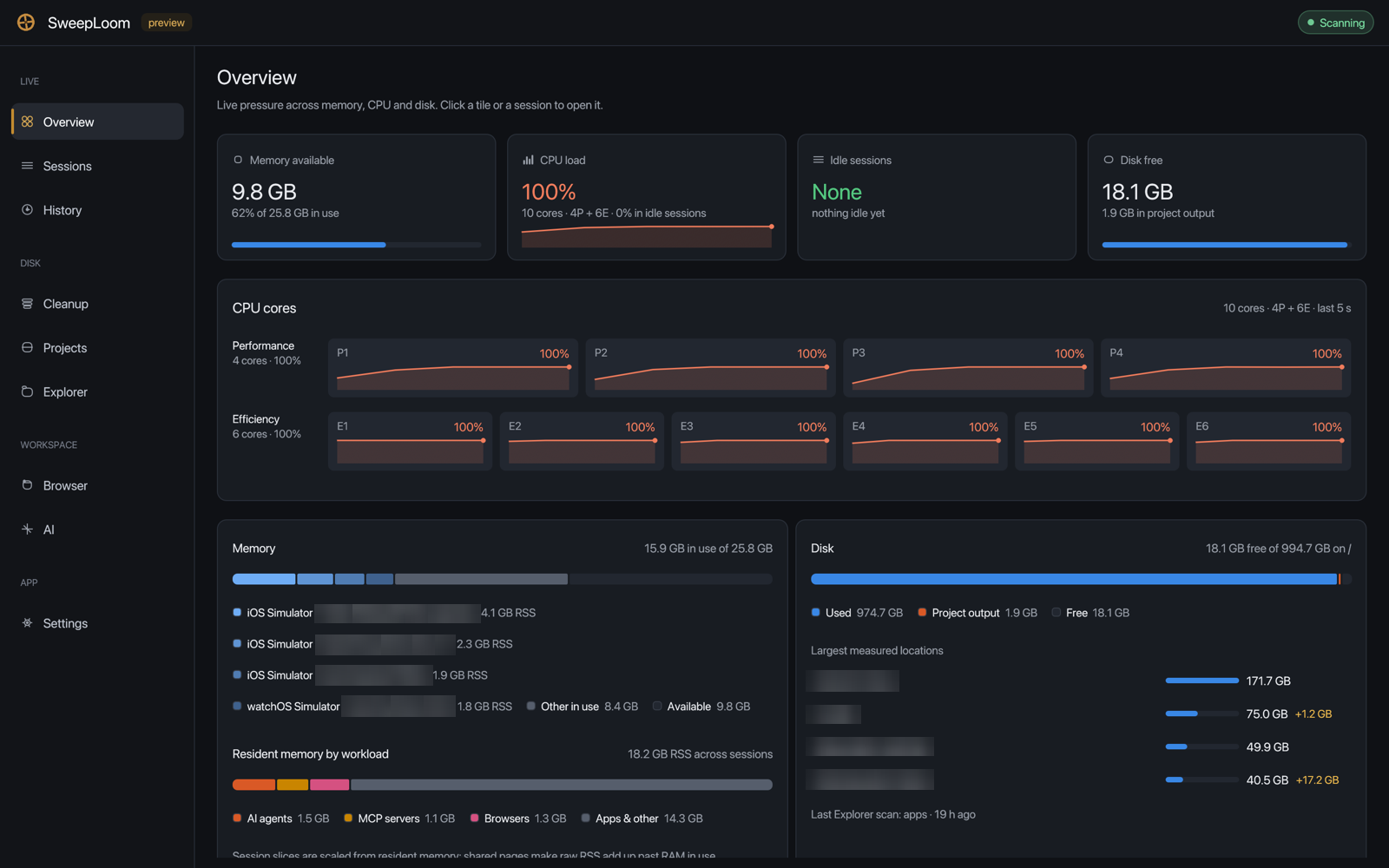Click the Explorer folder icon

(27, 391)
